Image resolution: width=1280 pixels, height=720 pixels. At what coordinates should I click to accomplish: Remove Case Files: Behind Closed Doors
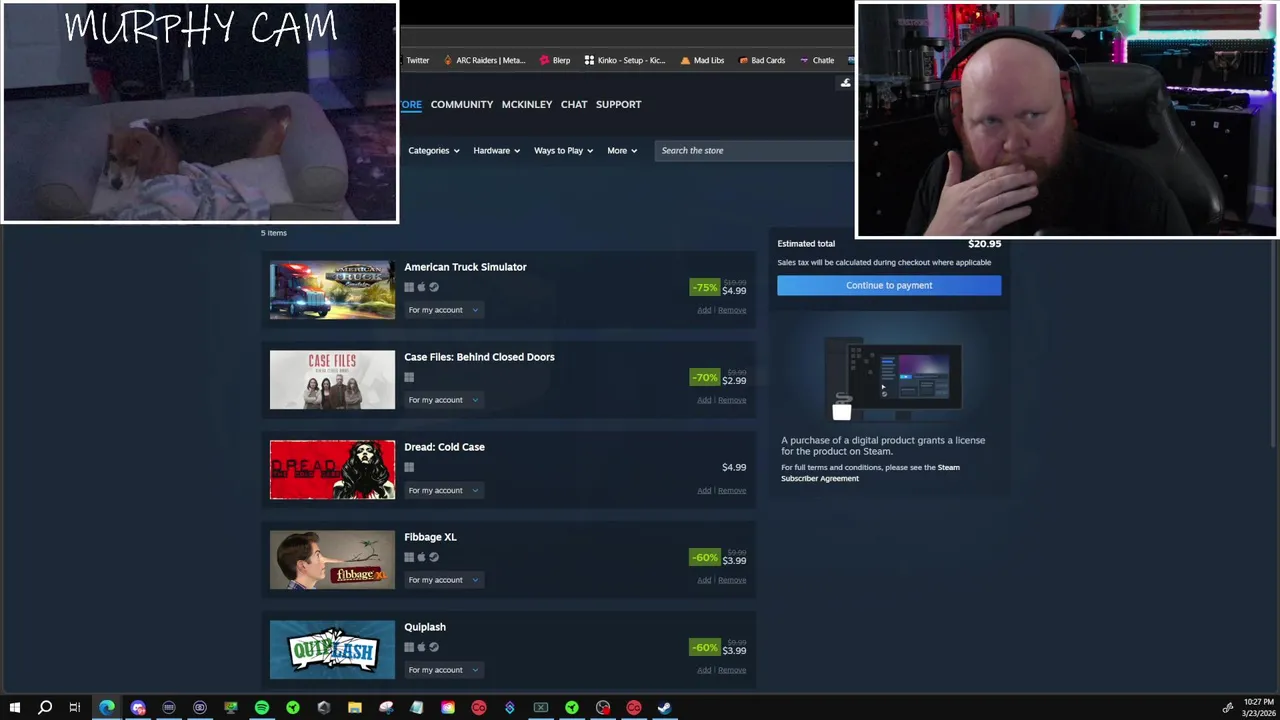point(732,400)
